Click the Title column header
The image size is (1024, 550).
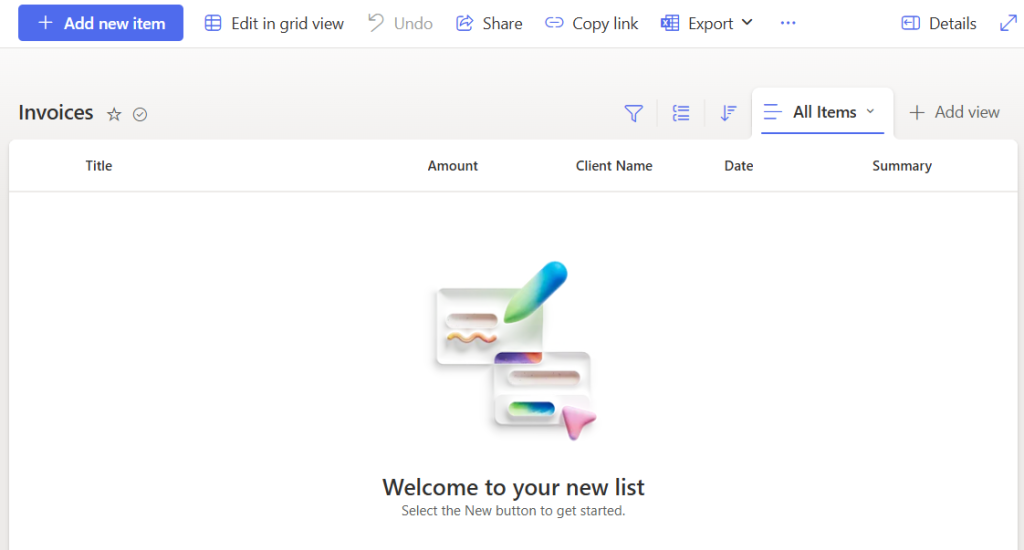pos(99,166)
